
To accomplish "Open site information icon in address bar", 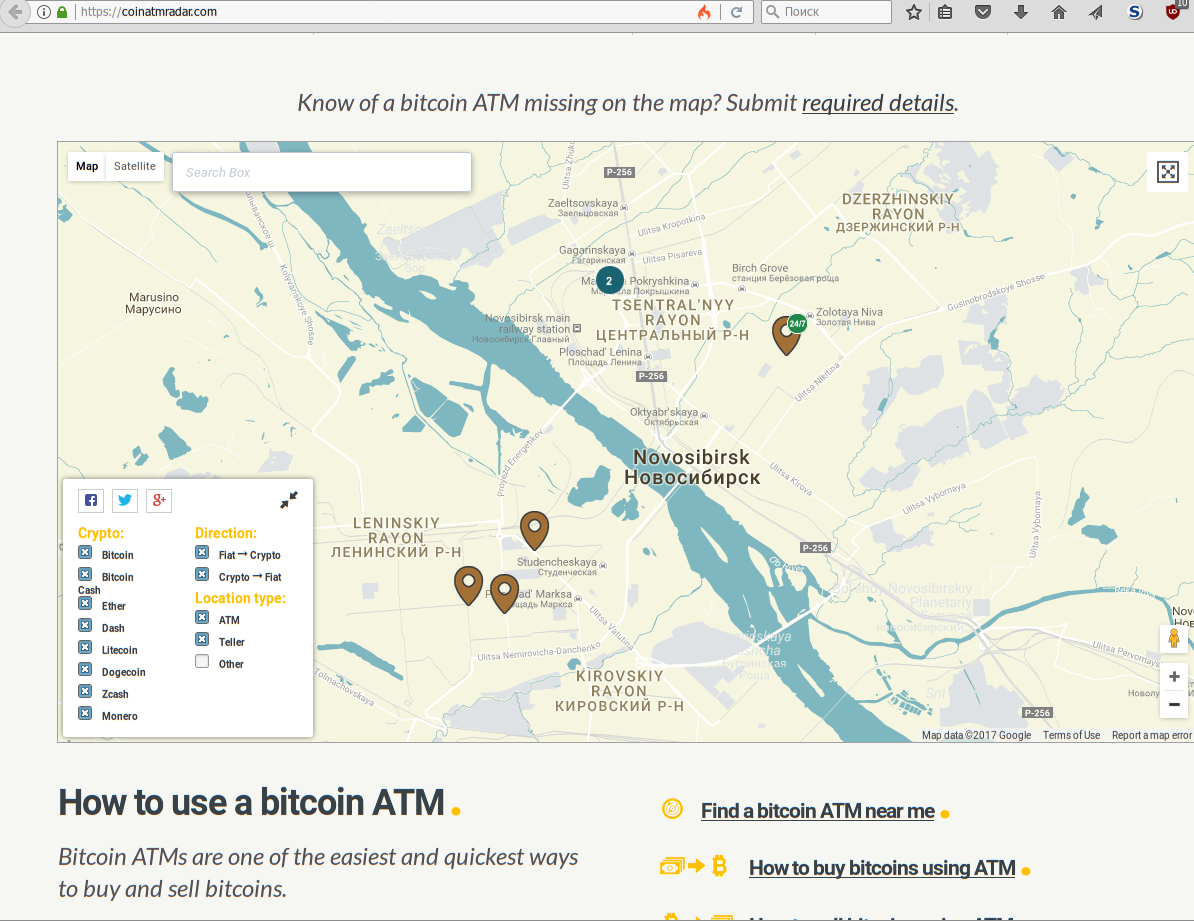I will [43, 11].
